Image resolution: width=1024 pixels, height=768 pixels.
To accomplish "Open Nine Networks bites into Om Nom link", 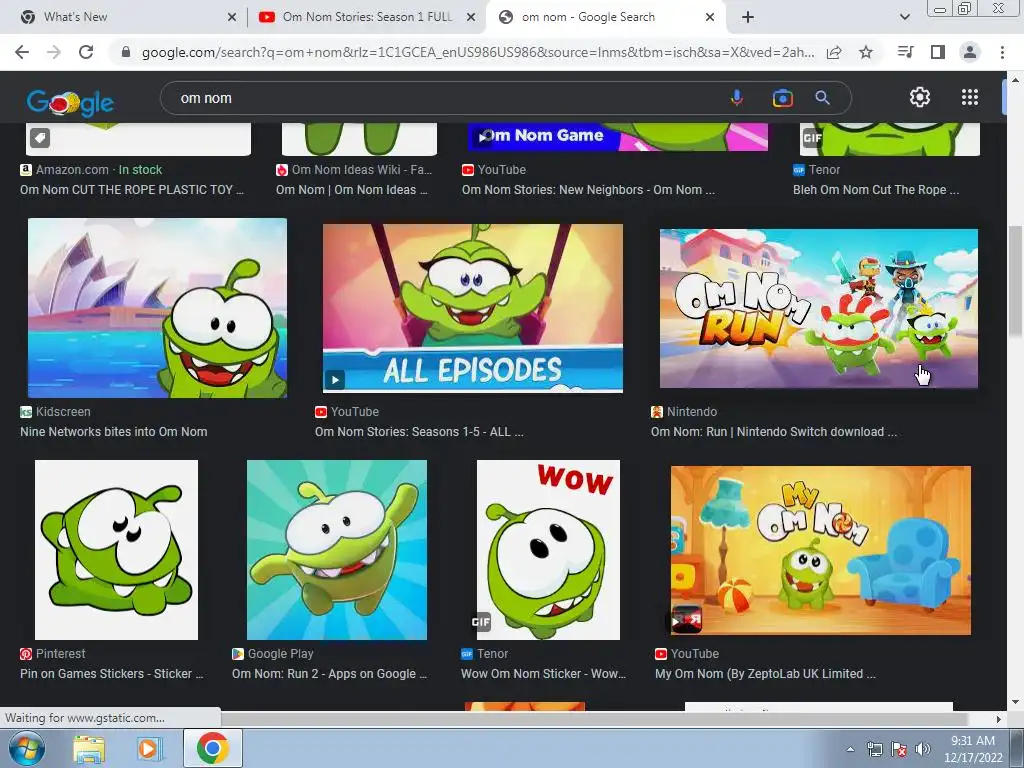I will pyautogui.click(x=114, y=432).
